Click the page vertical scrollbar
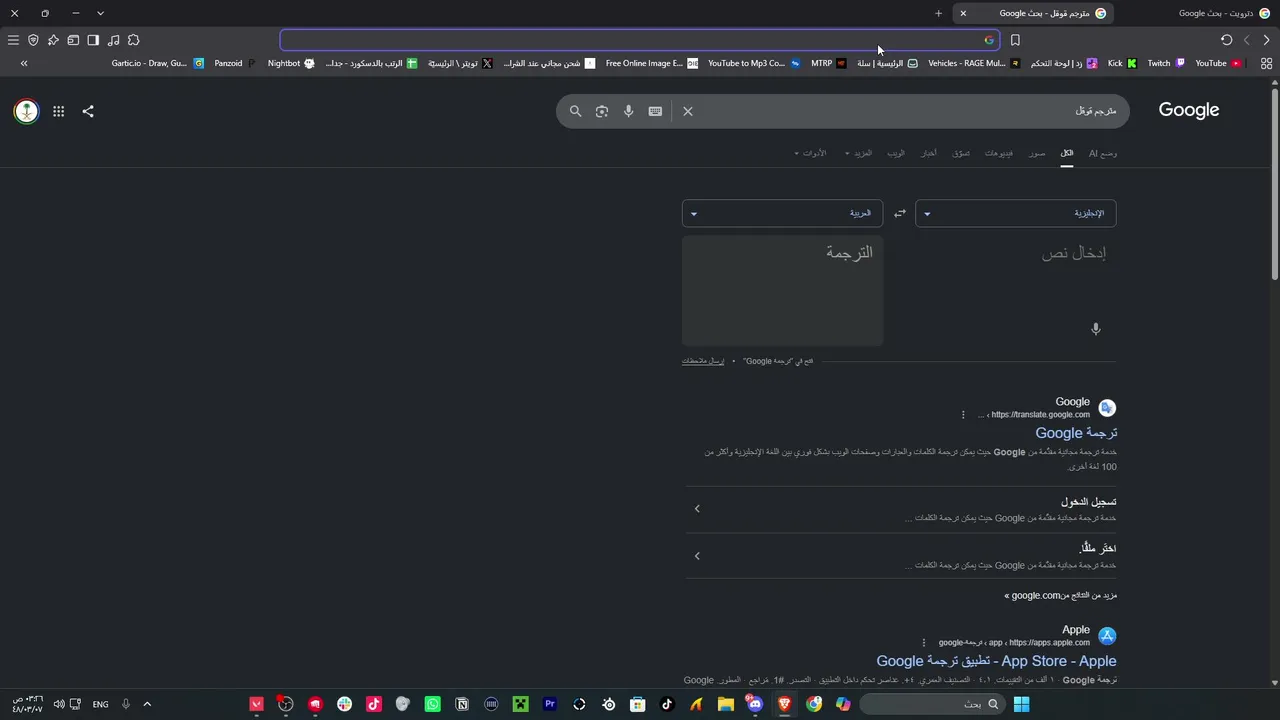 (x=1274, y=185)
